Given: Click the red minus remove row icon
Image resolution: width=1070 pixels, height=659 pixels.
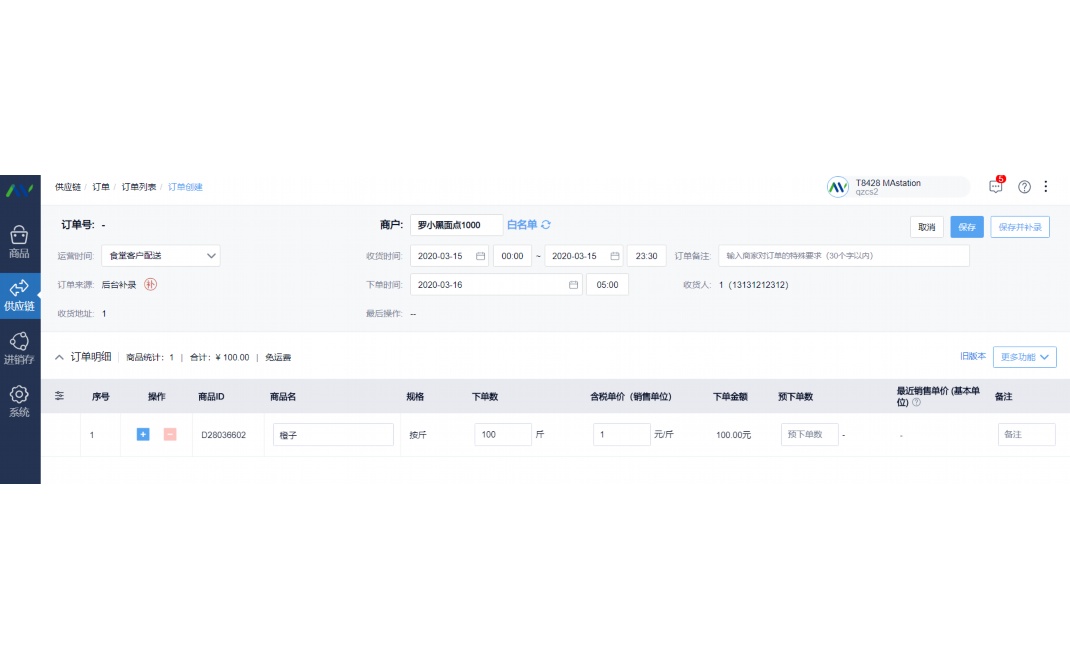Looking at the screenshot, I should click(x=170, y=435).
